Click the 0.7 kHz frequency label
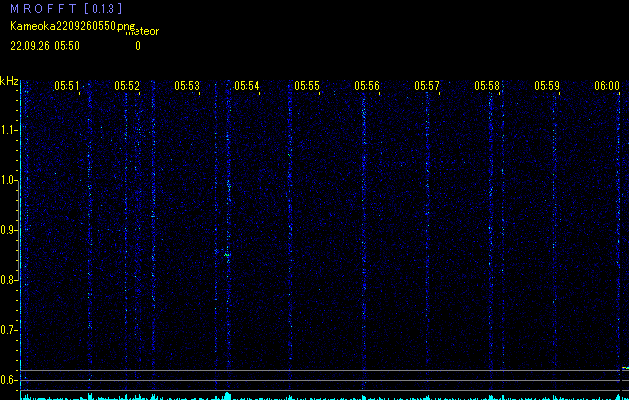This screenshot has height=400, width=629. [x=8, y=330]
